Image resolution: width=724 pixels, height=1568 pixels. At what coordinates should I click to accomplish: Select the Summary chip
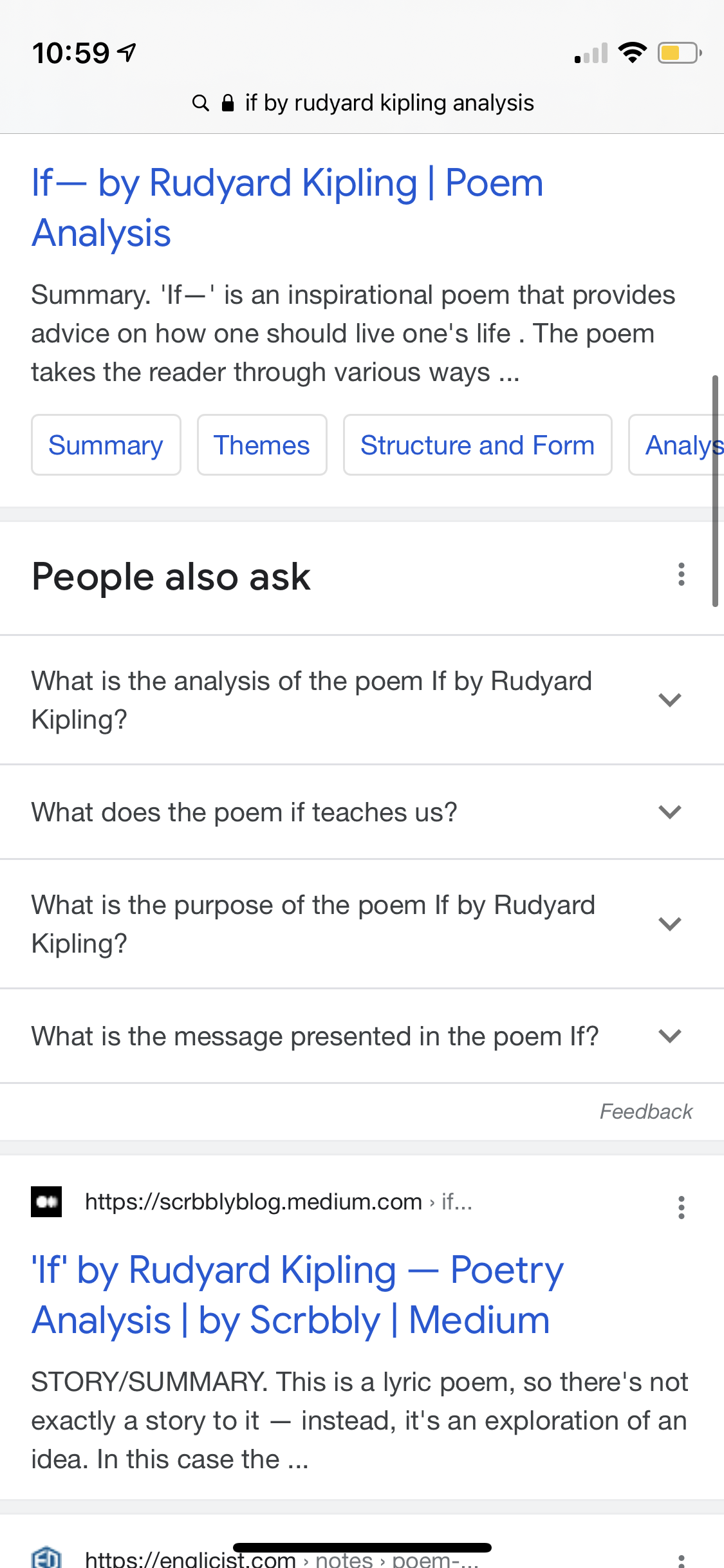tap(106, 445)
